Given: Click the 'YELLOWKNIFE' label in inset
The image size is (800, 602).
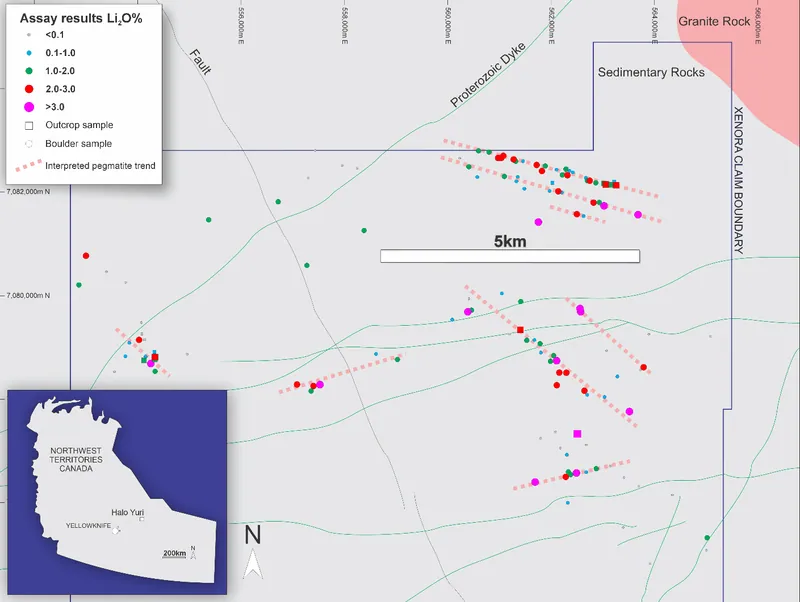Looking at the screenshot, I should click(x=88, y=525).
